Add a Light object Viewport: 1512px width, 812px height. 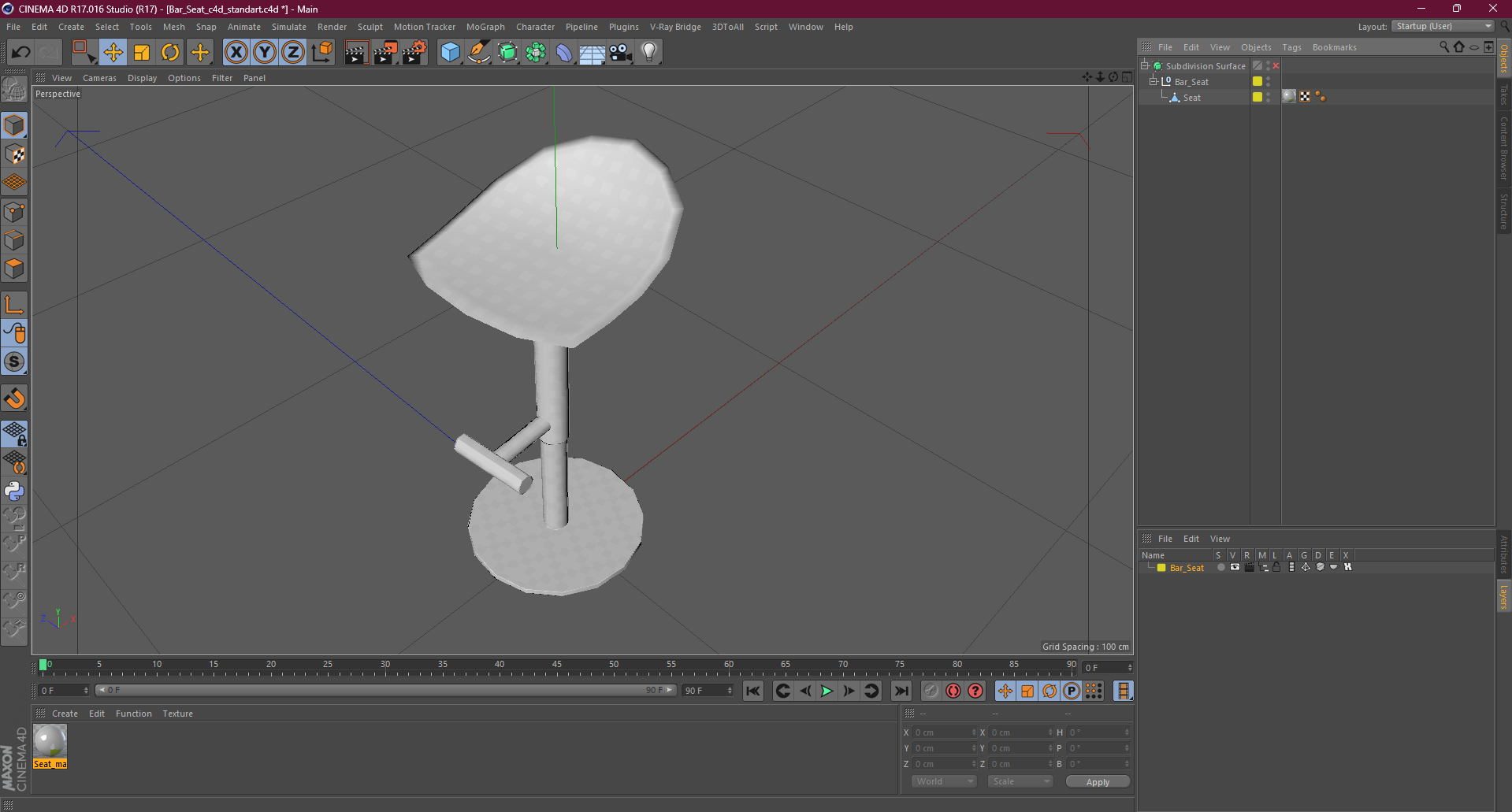click(x=648, y=53)
